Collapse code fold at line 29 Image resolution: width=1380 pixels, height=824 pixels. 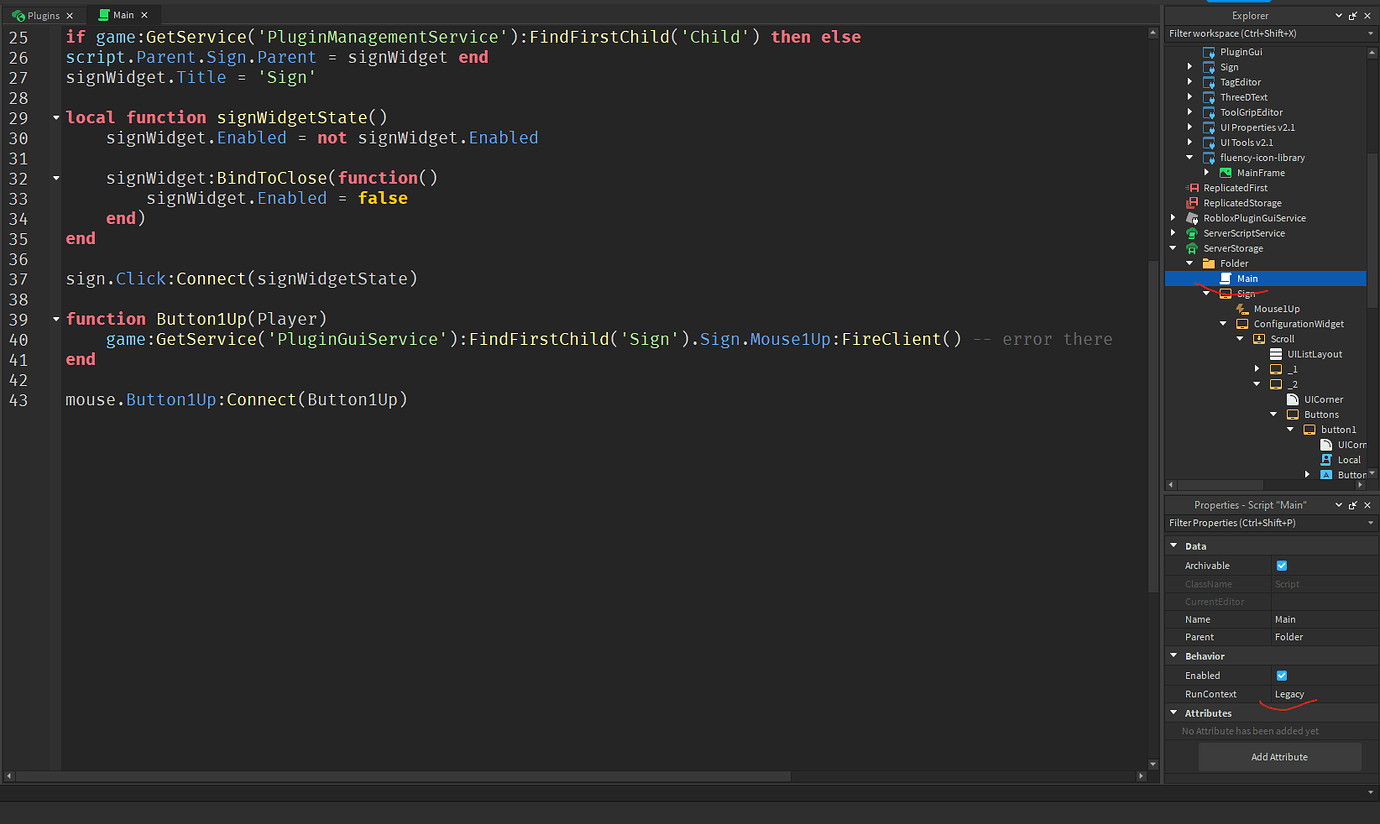click(x=56, y=118)
